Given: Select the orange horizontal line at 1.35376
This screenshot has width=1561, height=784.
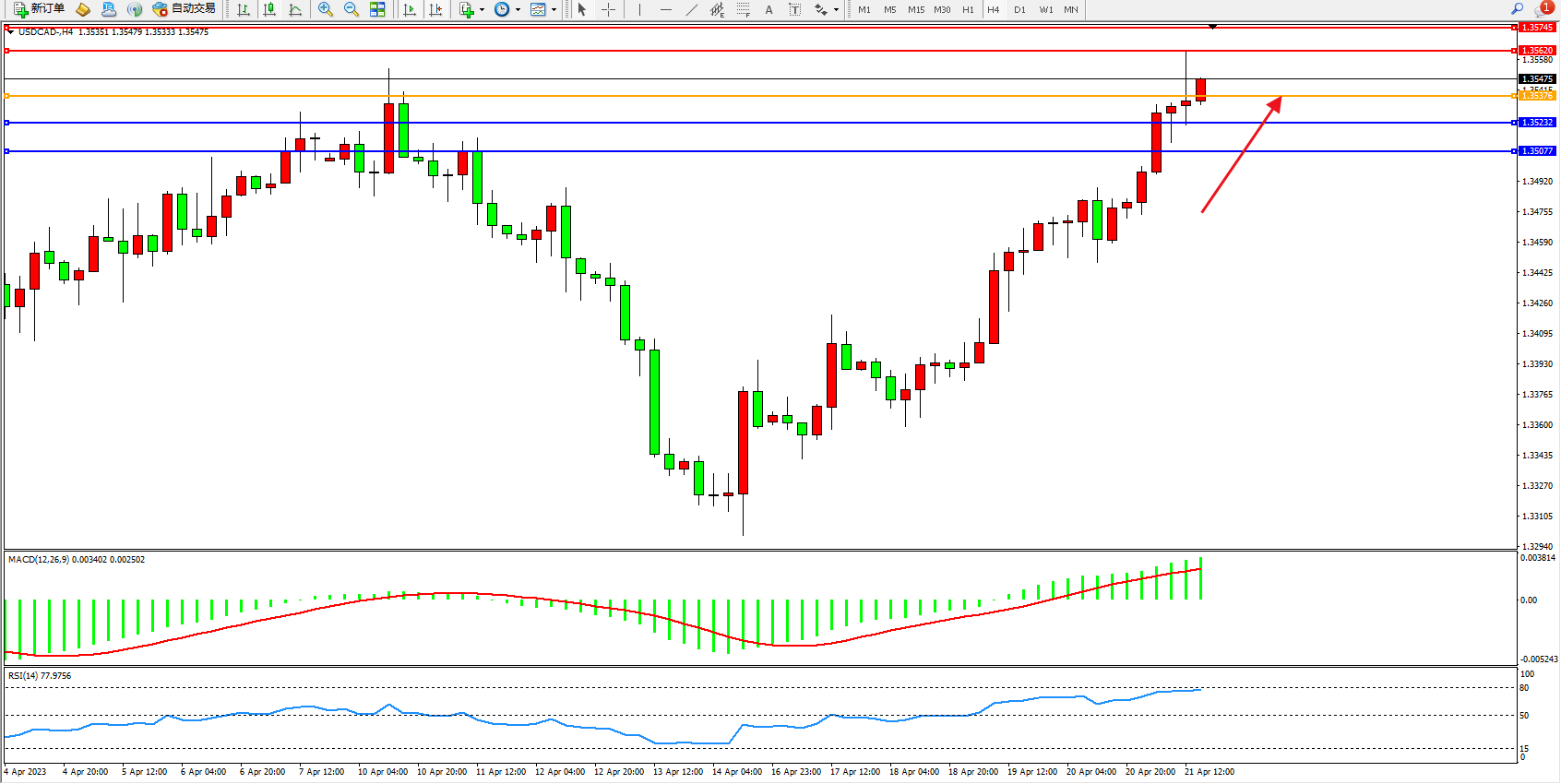Looking at the screenshot, I should pos(738,96).
